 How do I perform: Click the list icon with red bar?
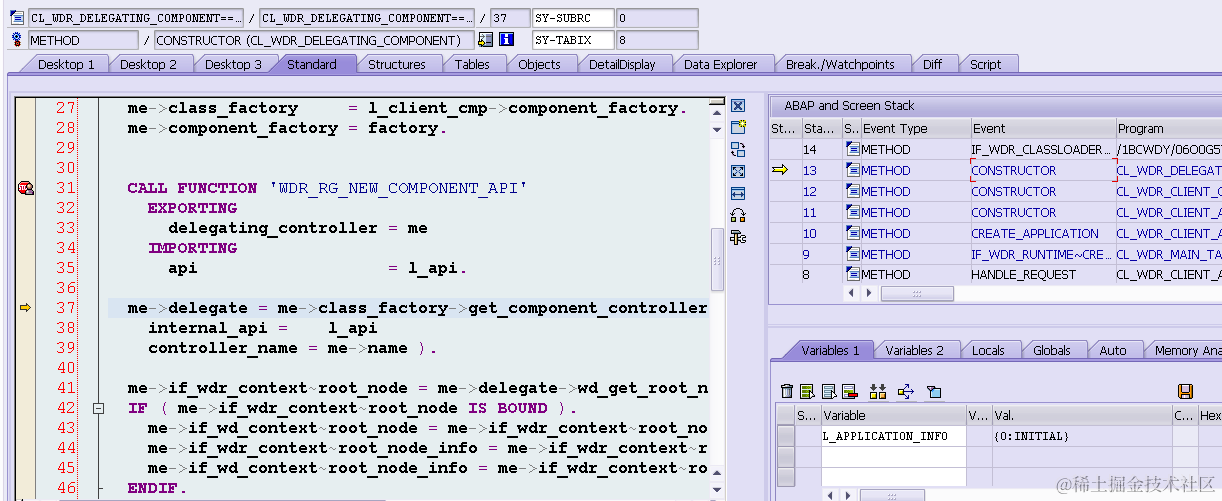[849, 391]
